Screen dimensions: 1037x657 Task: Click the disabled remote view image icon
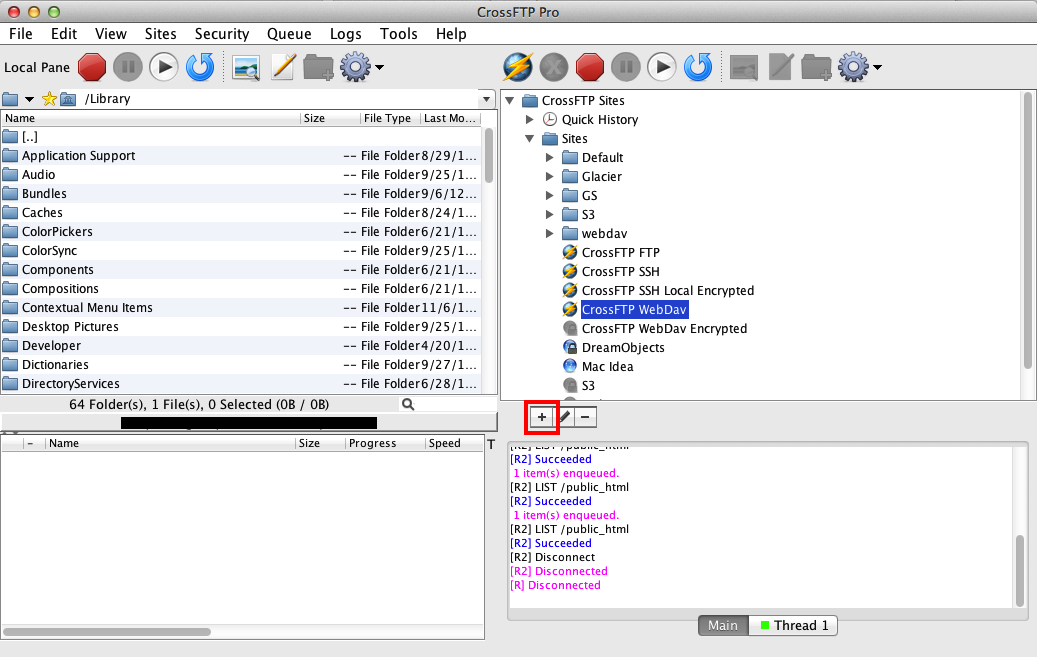(744, 67)
